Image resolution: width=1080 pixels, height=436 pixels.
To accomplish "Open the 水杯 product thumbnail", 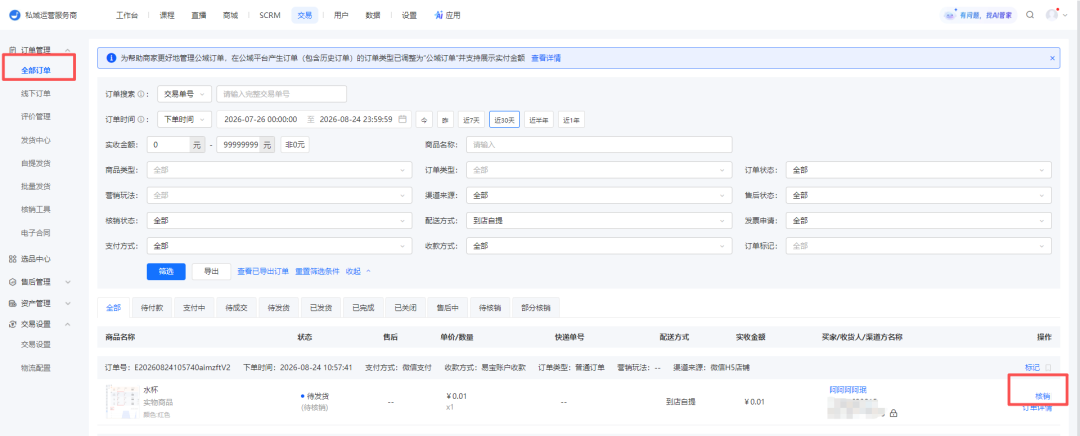I will pos(122,402).
